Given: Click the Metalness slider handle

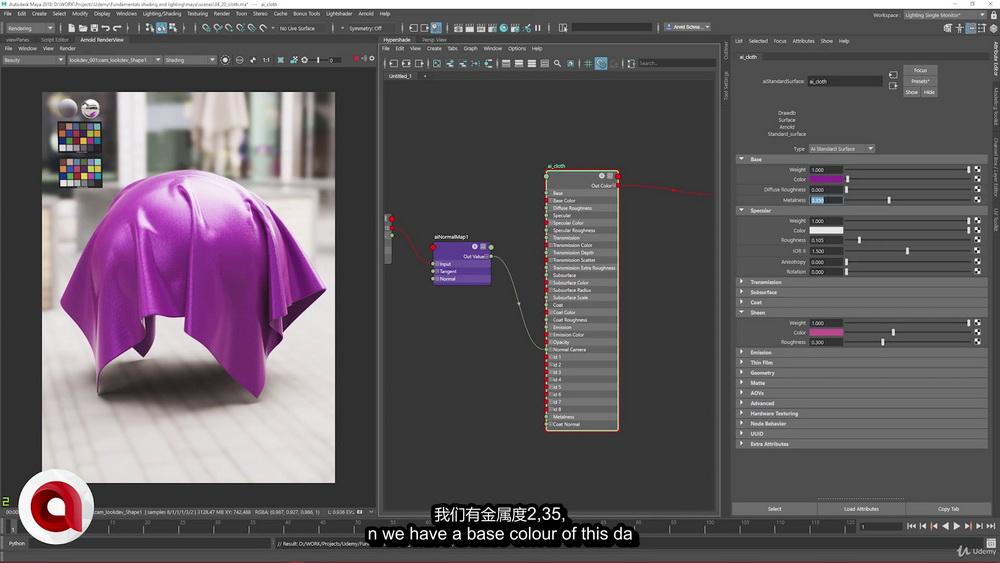Looking at the screenshot, I should tap(888, 200).
